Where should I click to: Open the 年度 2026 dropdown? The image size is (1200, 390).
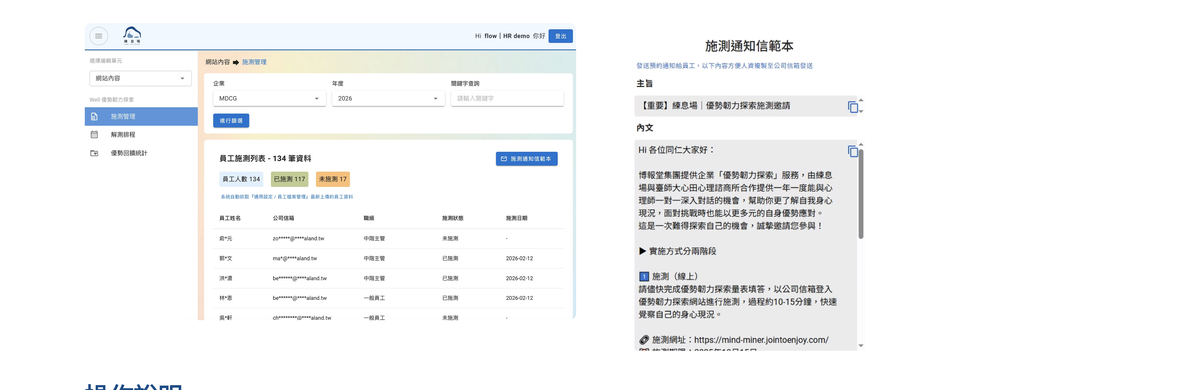[388, 98]
